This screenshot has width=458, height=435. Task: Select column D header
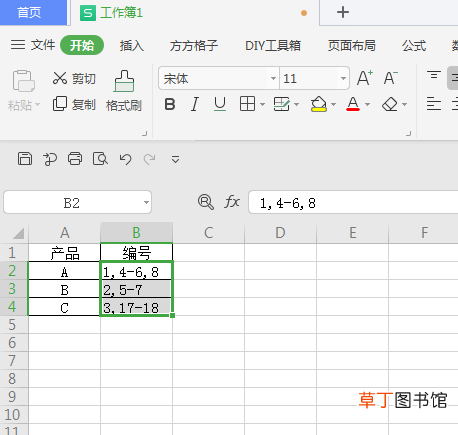click(x=281, y=233)
